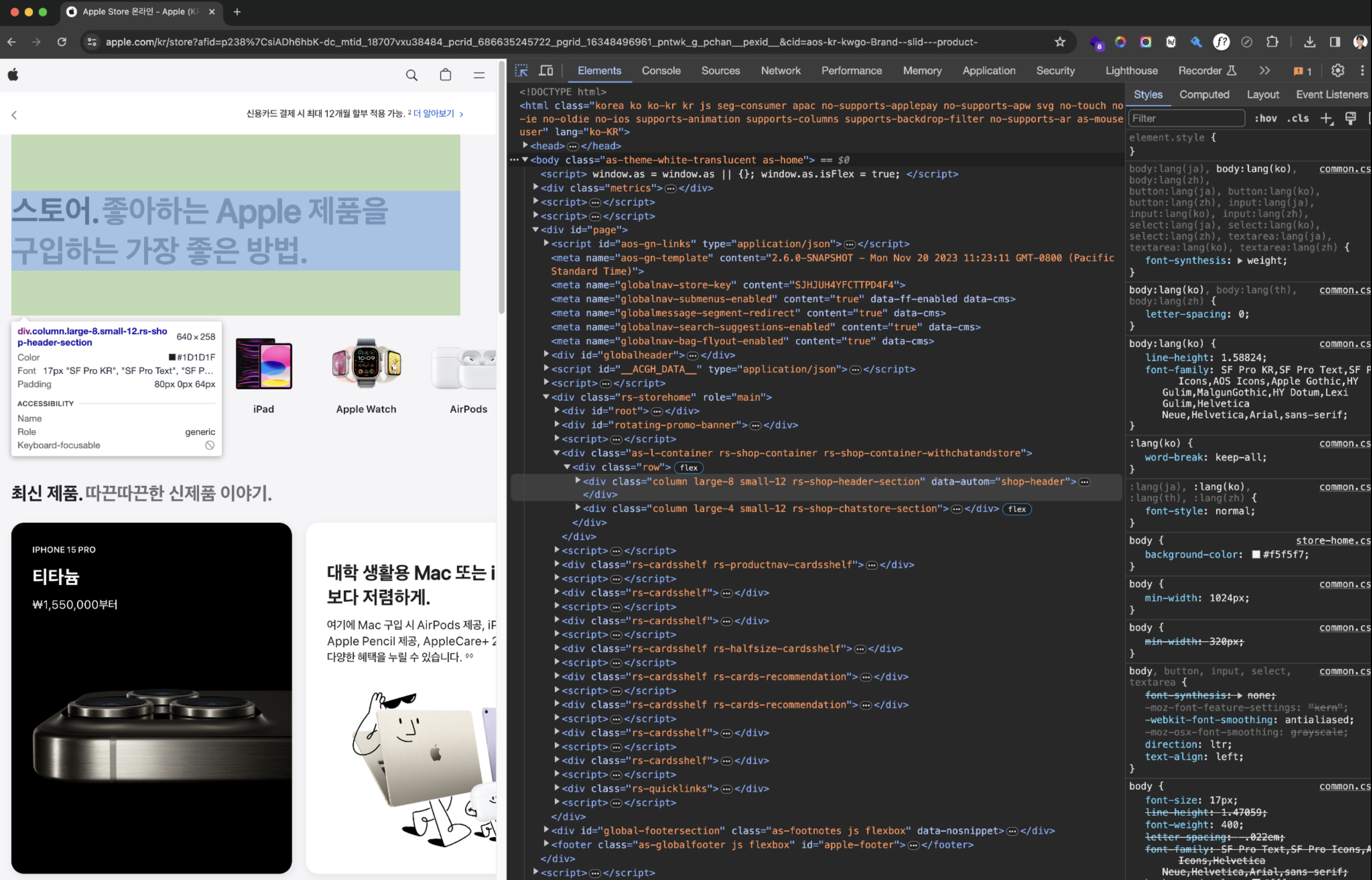Reload the page
This screenshot has width=1372, height=880.
pyautogui.click(x=62, y=42)
